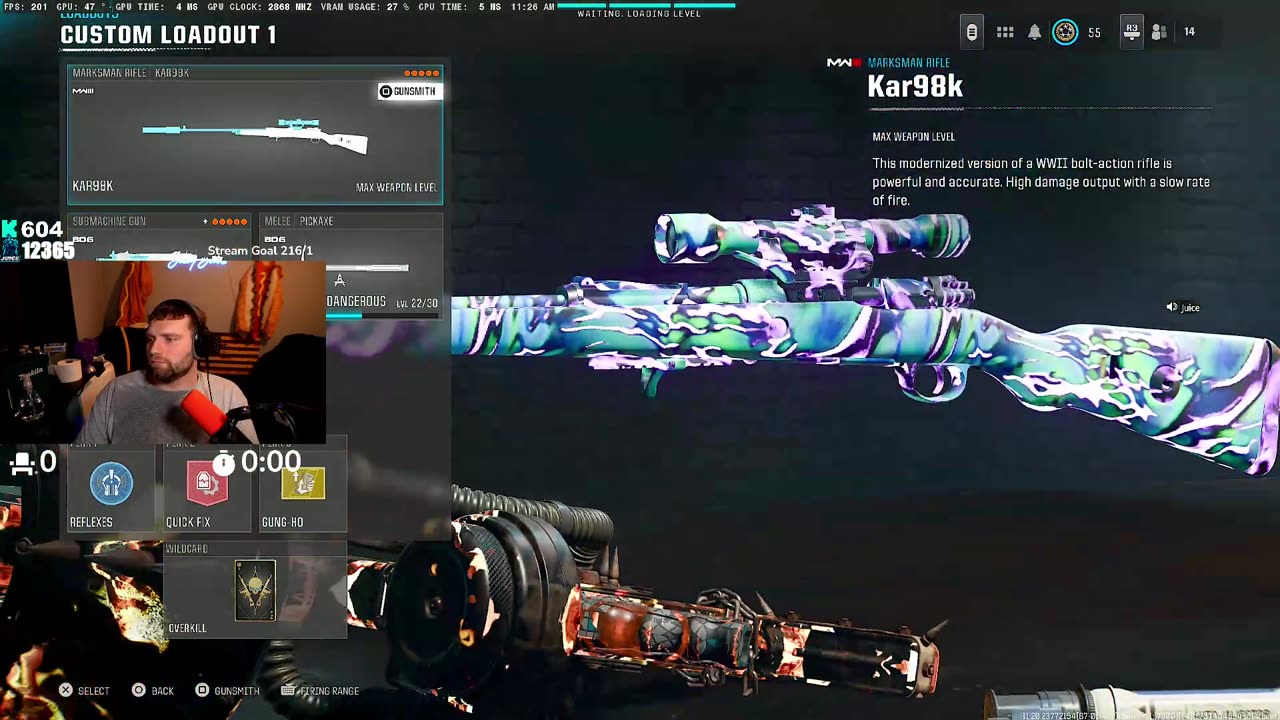Click the Pickaxe level progress bar
The height and width of the screenshot is (720, 1280).
383,316
